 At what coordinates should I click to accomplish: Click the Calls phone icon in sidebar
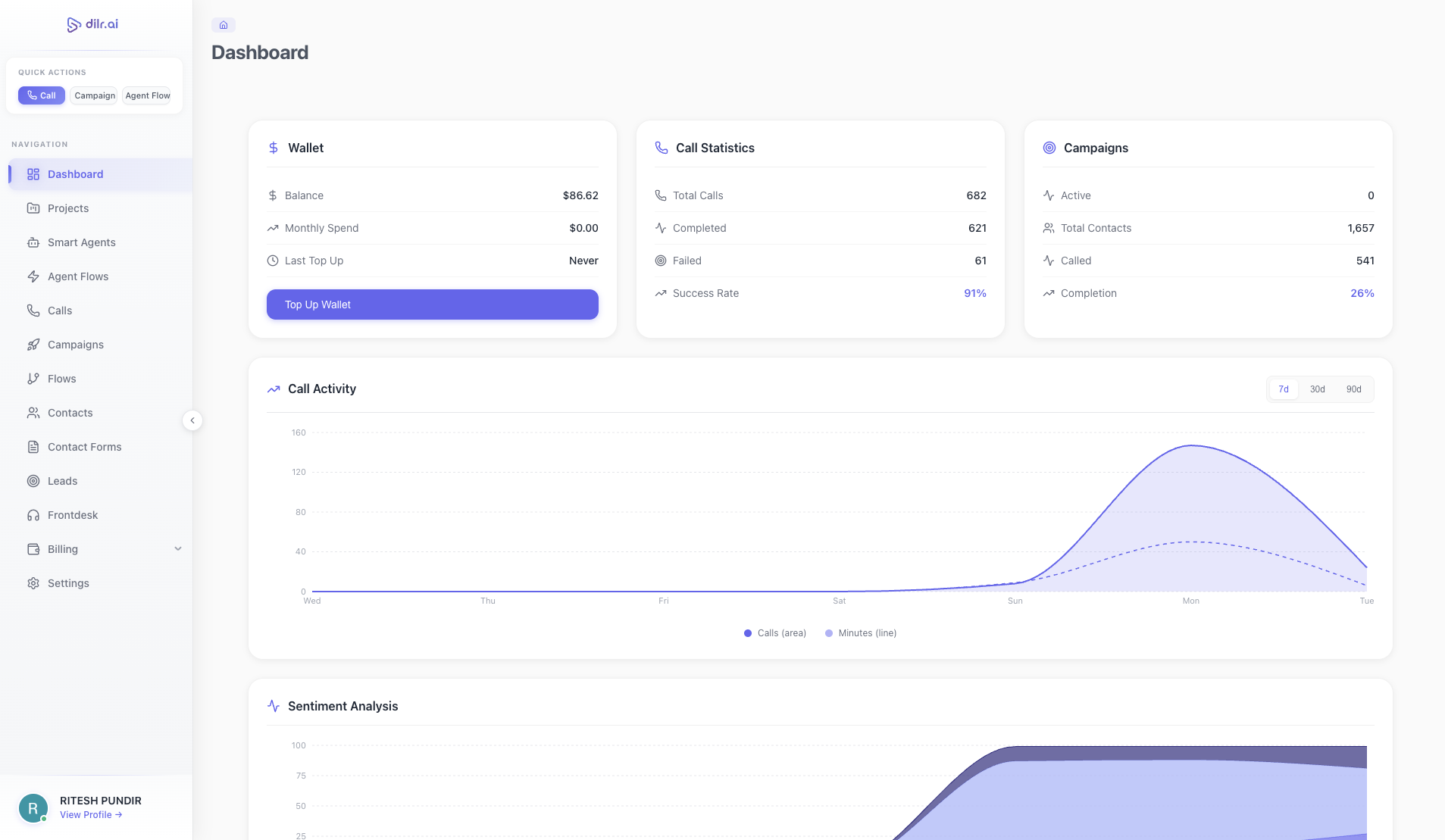pyautogui.click(x=33, y=311)
